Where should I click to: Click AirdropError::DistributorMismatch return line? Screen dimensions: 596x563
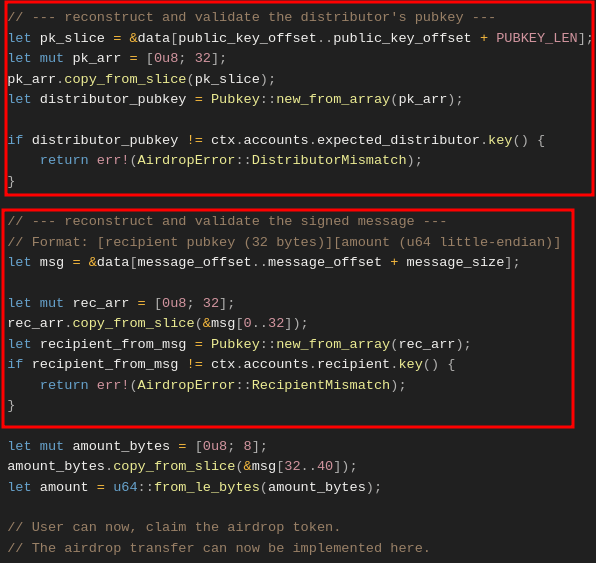click(x=231, y=160)
